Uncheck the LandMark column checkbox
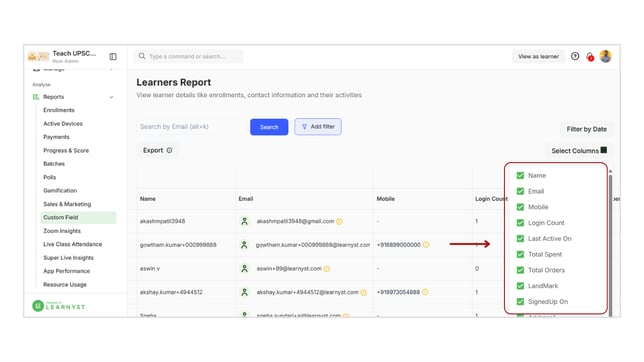 [x=520, y=286]
